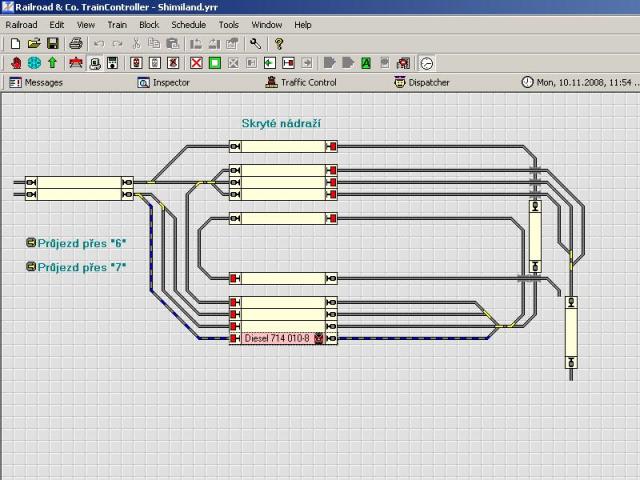Open the Train menu
This screenshot has width=640, height=480.
117,25
